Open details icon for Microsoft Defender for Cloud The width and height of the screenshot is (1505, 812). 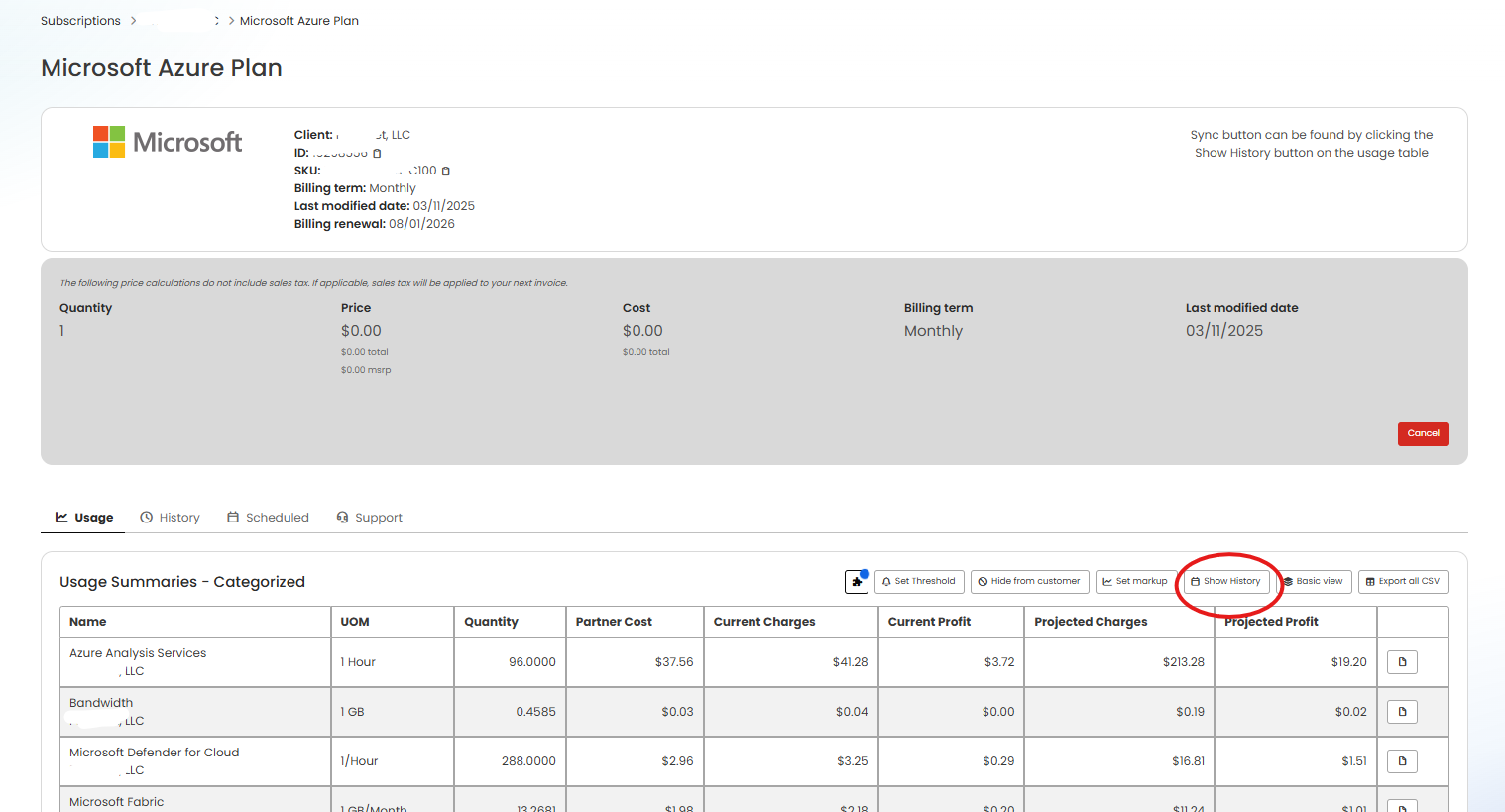click(x=1402, y=761)
